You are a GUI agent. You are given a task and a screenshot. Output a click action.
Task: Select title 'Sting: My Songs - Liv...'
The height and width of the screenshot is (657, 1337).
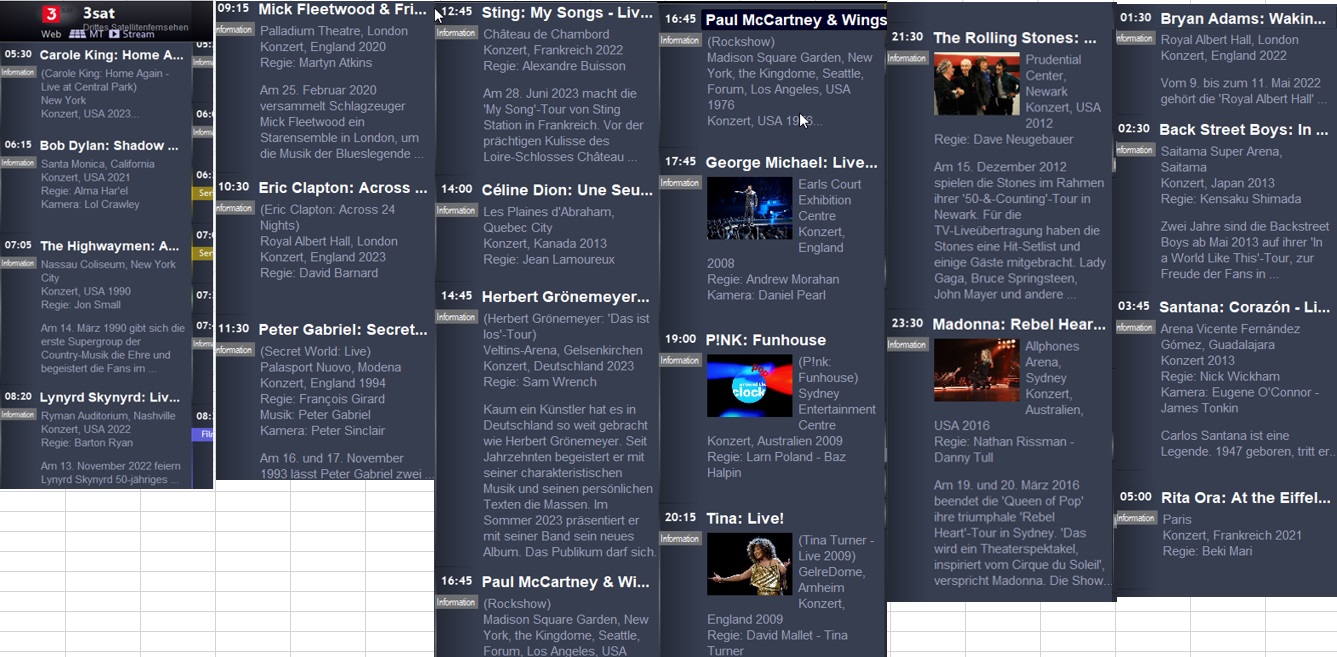pos(567,13)
